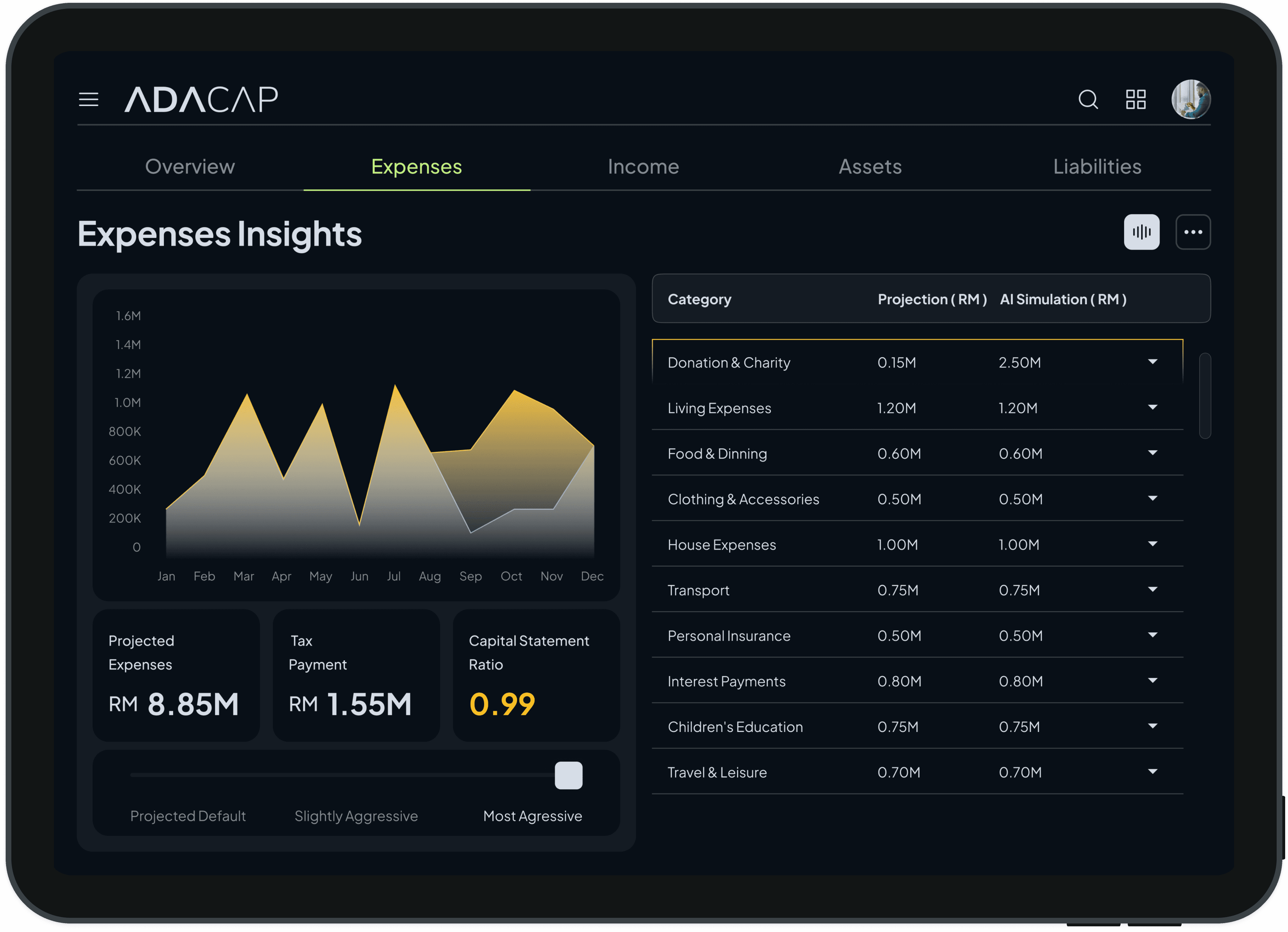
Task: Expand the Donation & Charity row arrow
Action: tap(1152, 362)
